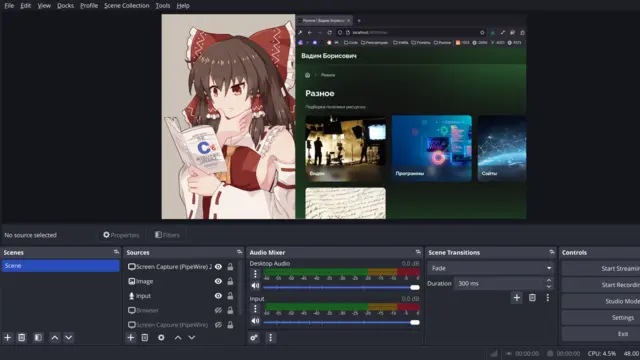Image resolution: width=640 pixels, height=360 pixels.
Task: Remove selected scene with trash icon
Action: [22, 338]
